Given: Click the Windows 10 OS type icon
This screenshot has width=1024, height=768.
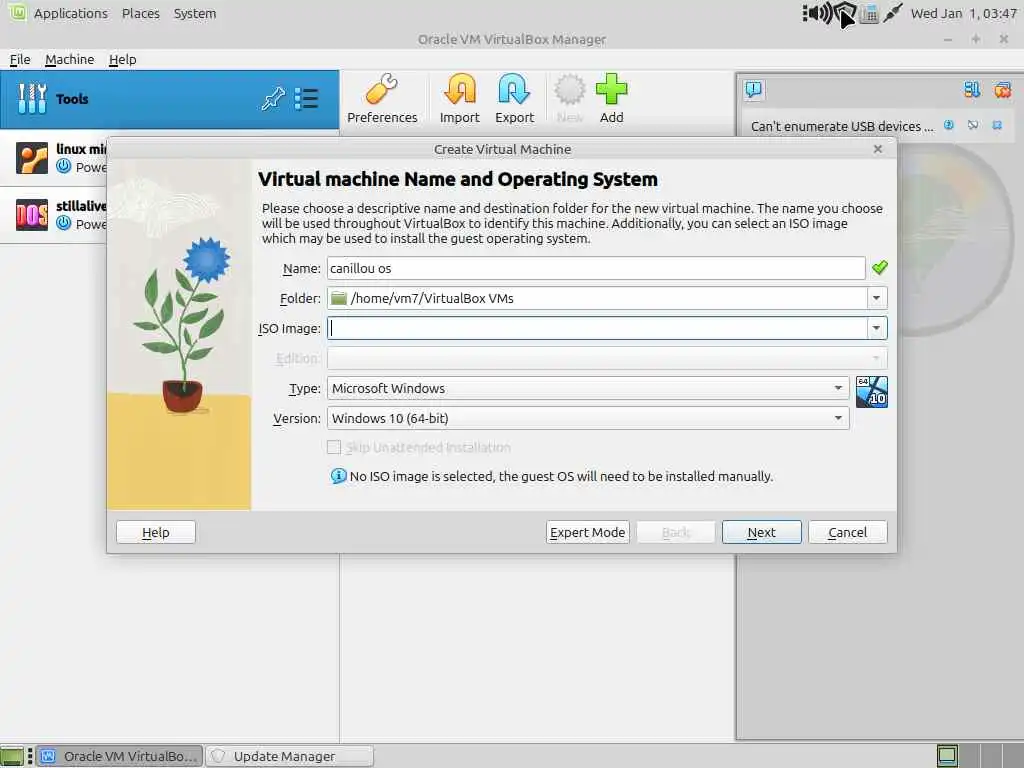Looking at the screenshot, I should 872,392.
